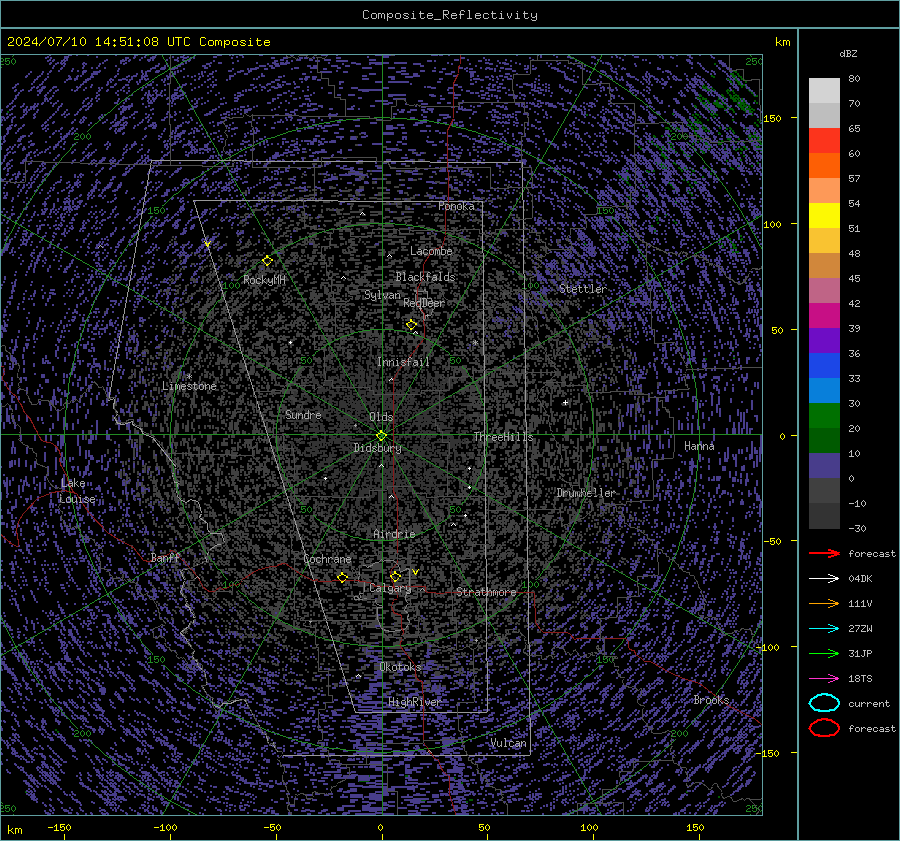Click the RedDeer city label
Viewport: 900px width, 841px height.
click(x=424, y=303)
